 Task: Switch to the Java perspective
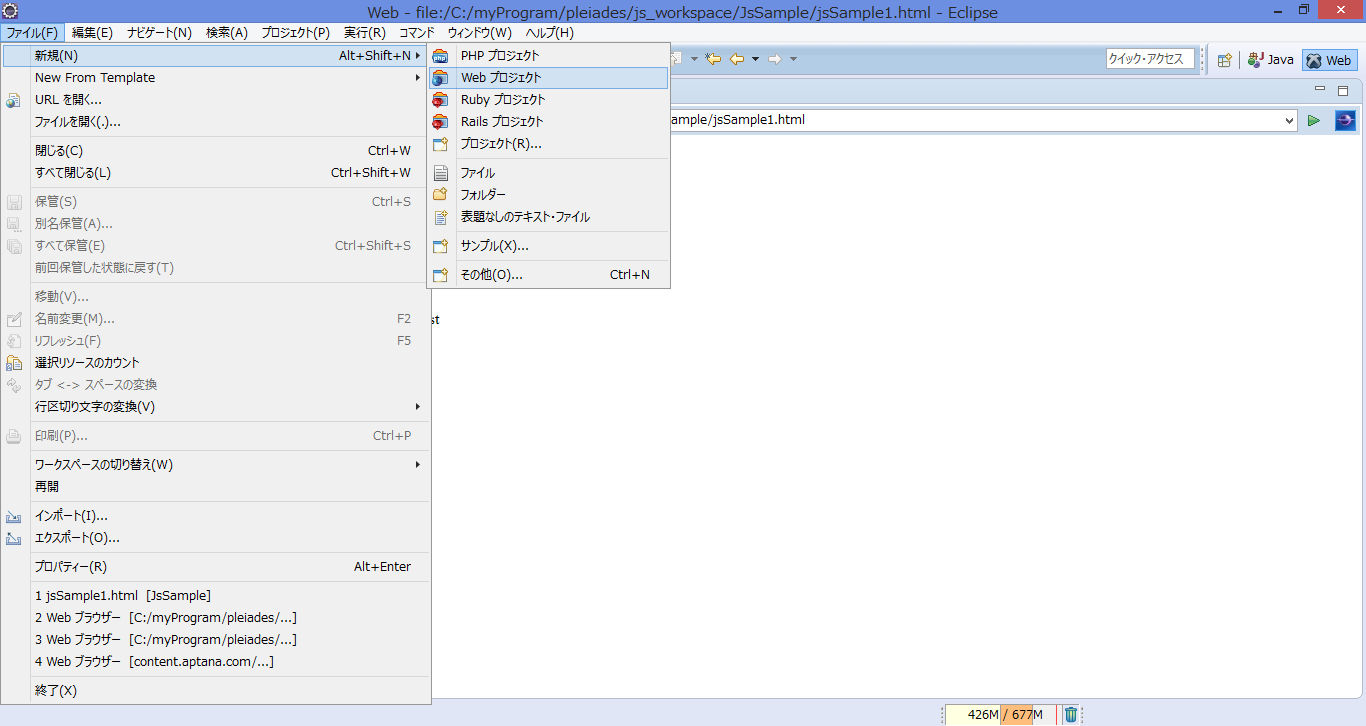[1271, 60]
